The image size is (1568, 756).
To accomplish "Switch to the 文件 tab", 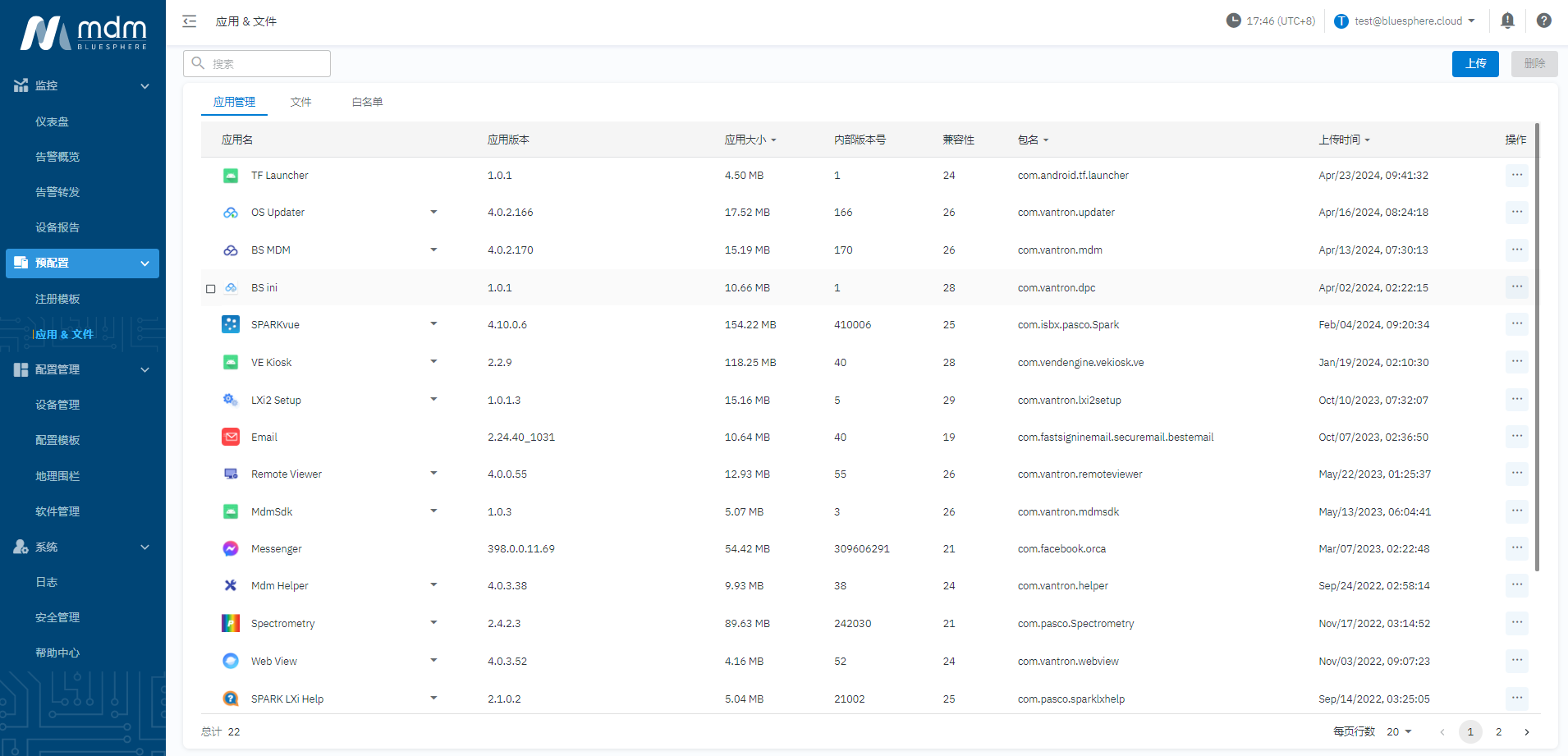I will (x=300, y=103).
